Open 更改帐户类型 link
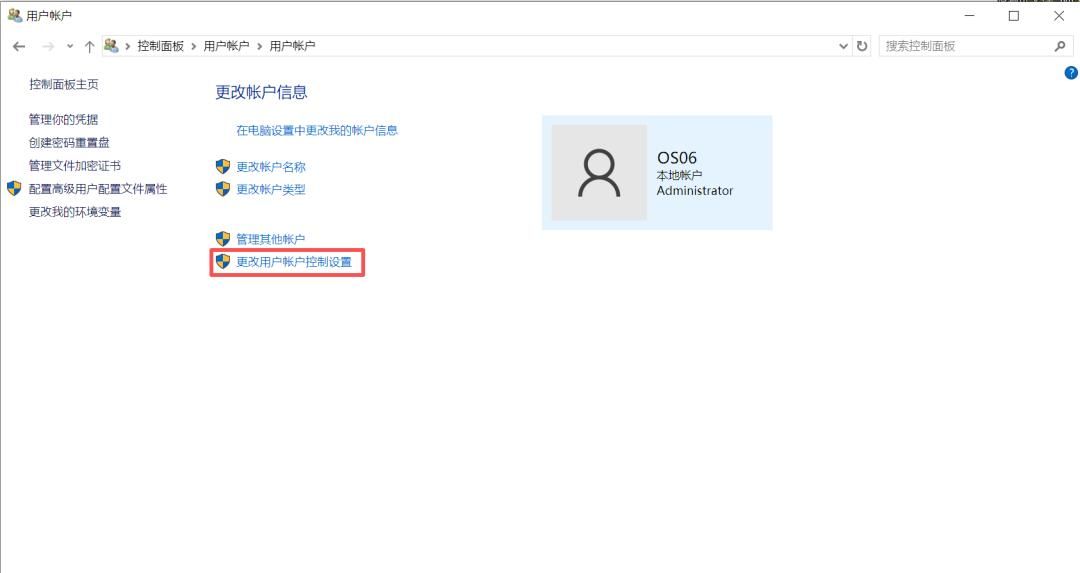The width and height of the screenshot is (1080, 573). click(271, 190)
